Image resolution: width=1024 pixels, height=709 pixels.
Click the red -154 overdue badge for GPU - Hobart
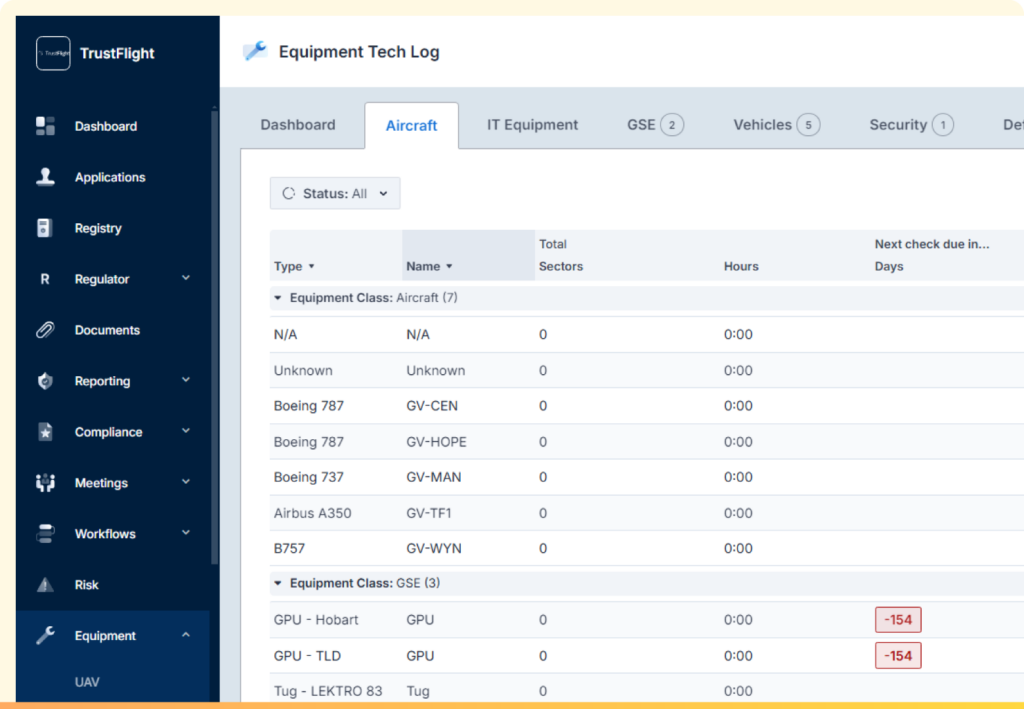[897, 619]
